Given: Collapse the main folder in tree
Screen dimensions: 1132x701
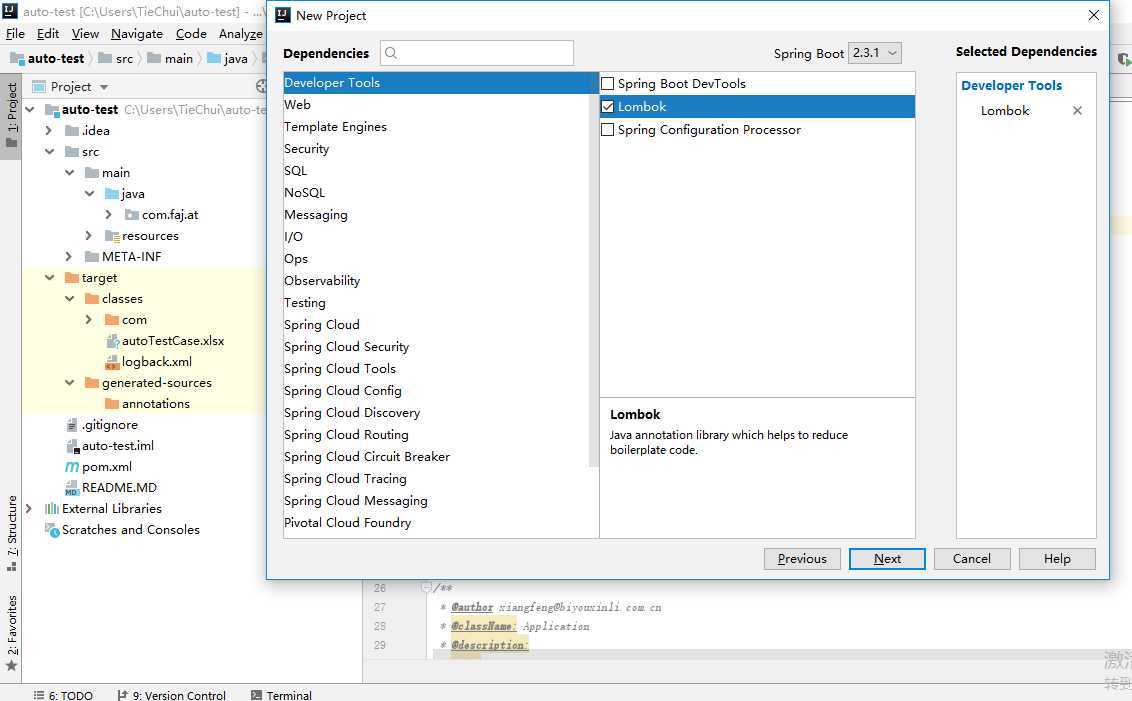Looking at the screenshot, I should tap(69, 173).
